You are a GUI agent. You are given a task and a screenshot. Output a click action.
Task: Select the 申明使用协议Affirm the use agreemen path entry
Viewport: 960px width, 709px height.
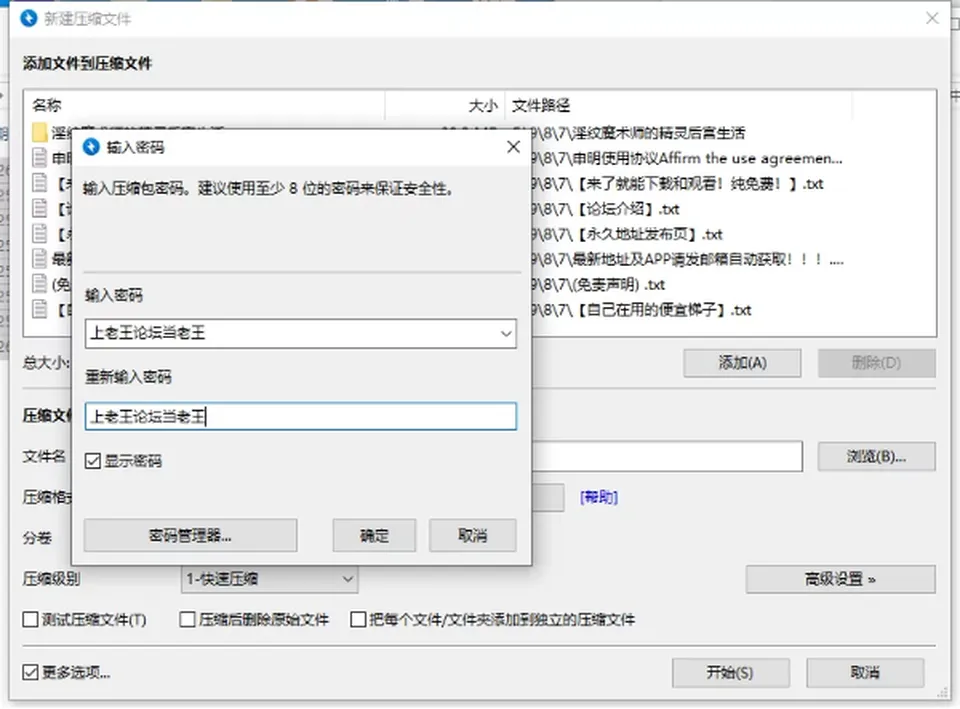tap(688, 158)
